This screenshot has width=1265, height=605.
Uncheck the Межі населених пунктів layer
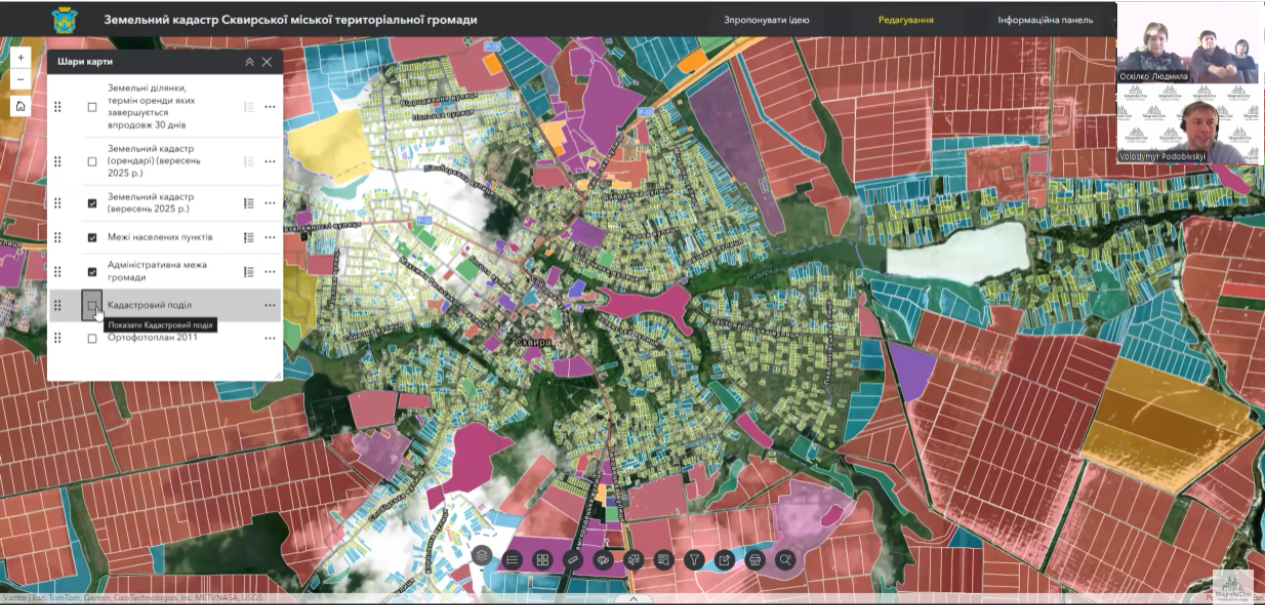(92, 237)
